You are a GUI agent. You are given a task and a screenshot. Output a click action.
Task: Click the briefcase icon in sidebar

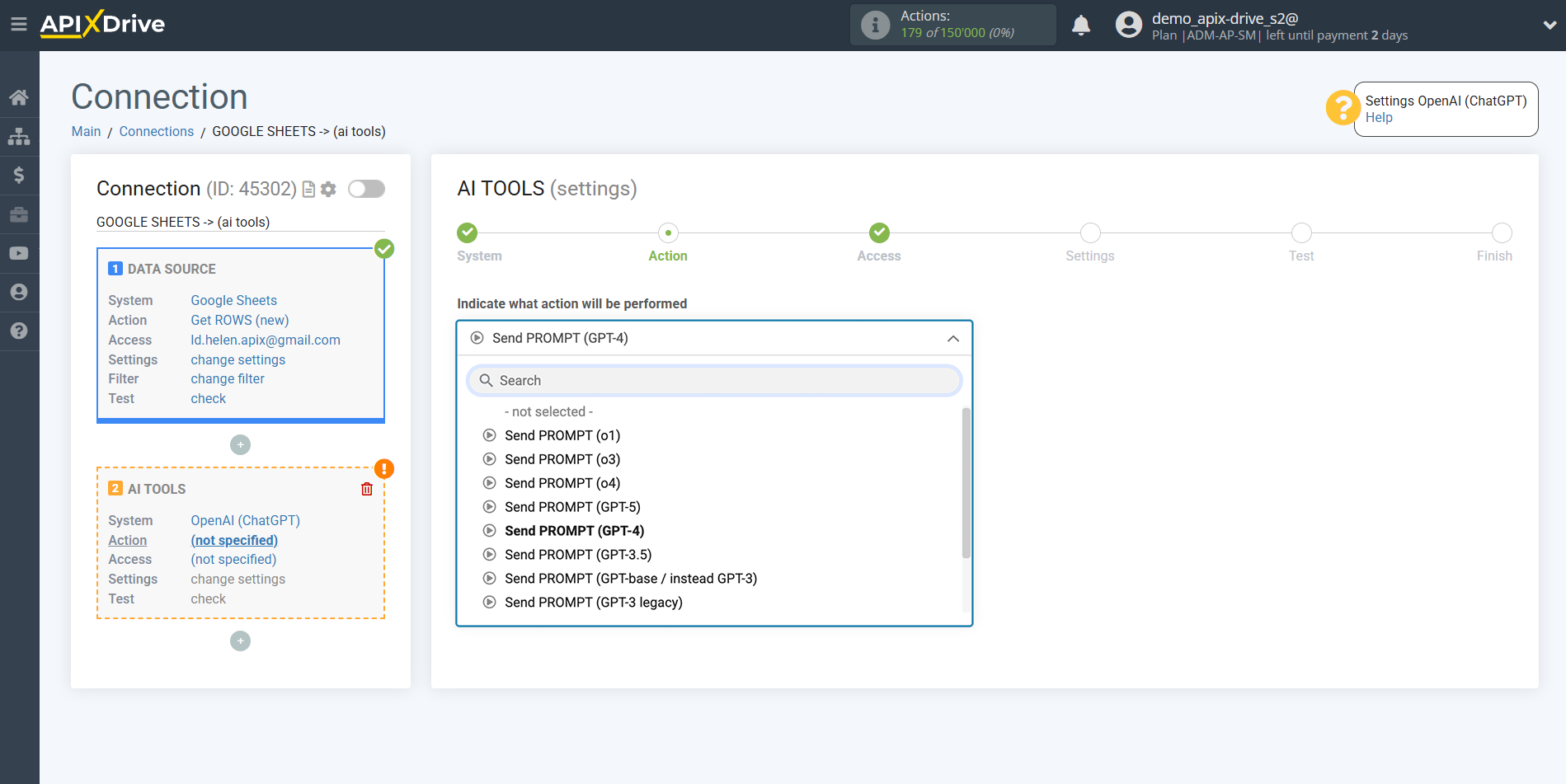(x=20, y=214)
